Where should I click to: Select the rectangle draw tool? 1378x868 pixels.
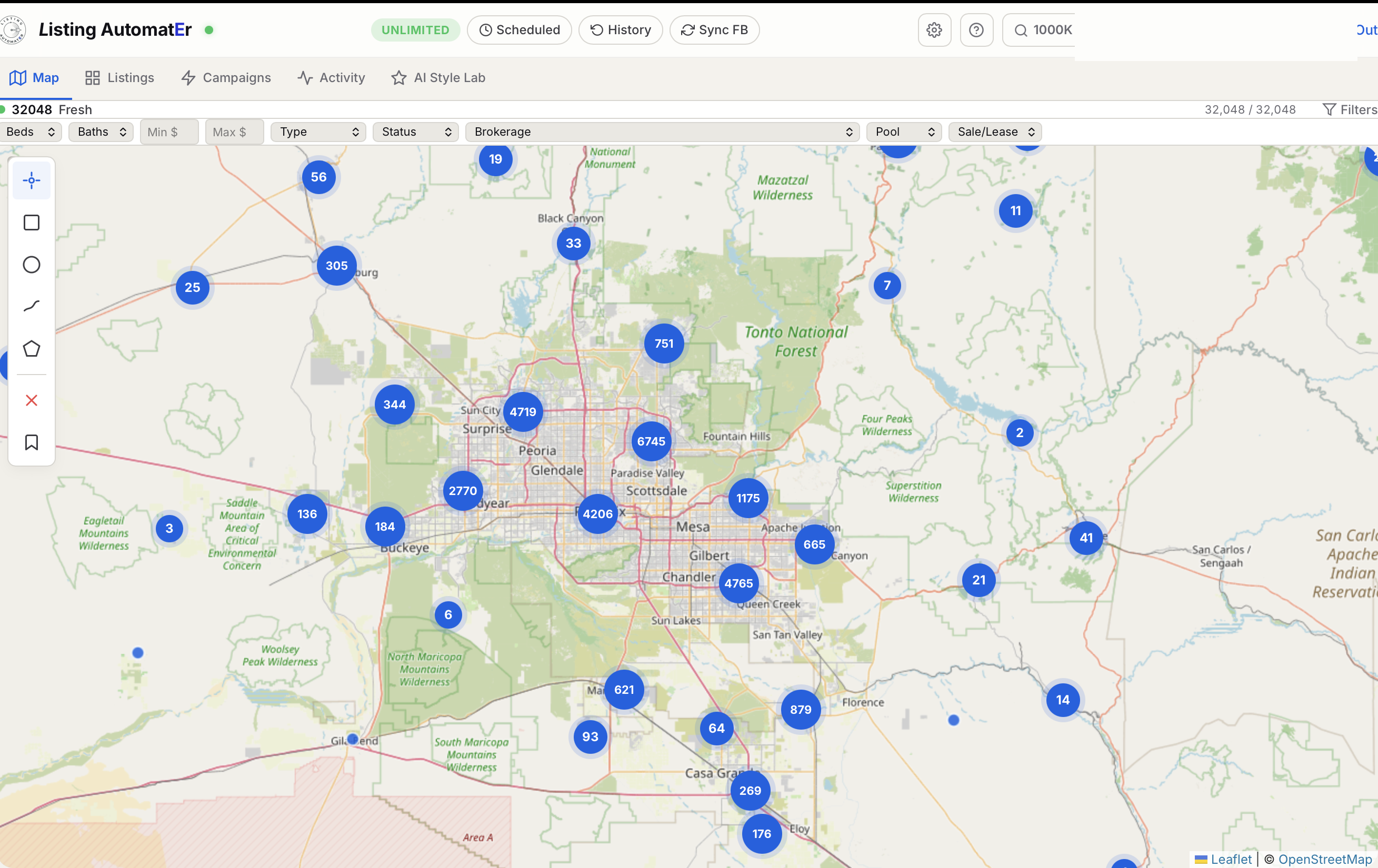click(x=32, y=223)
